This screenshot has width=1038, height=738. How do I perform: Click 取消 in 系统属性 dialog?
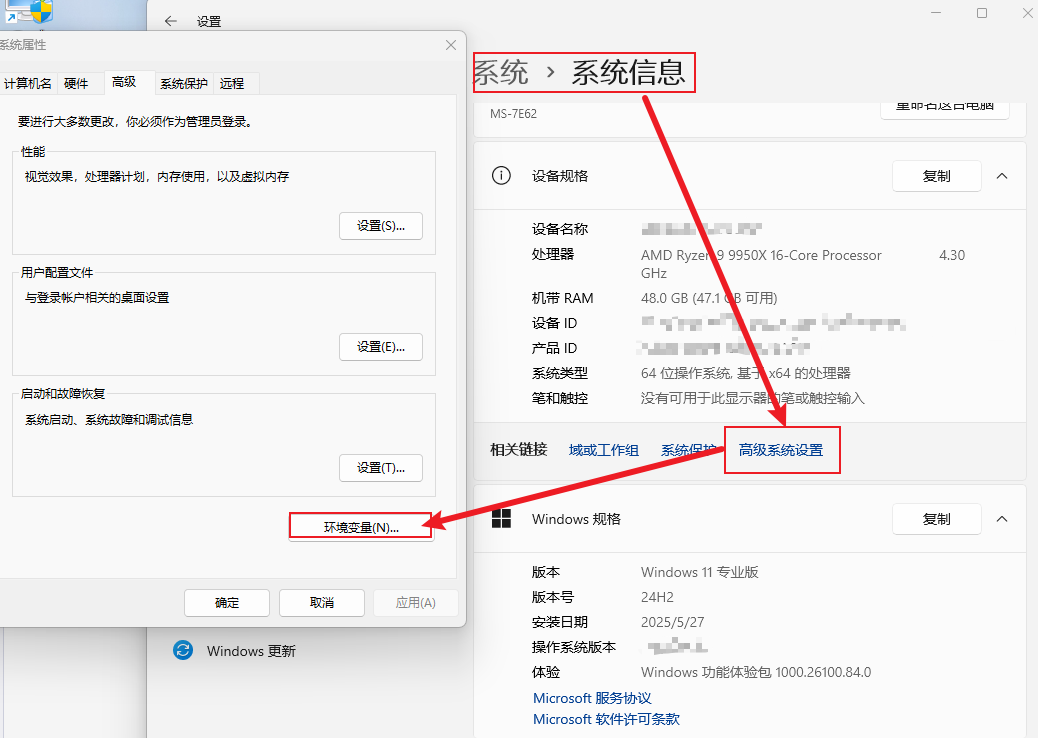coord(322,603)
